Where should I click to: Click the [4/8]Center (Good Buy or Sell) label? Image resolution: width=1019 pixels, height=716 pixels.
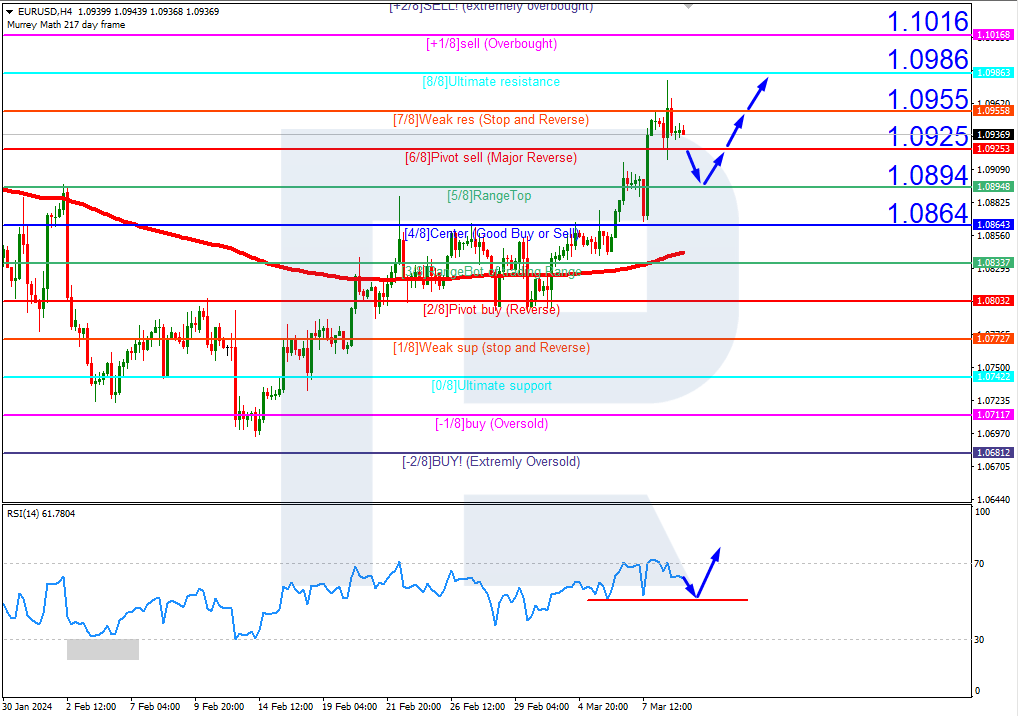point(492,233)
